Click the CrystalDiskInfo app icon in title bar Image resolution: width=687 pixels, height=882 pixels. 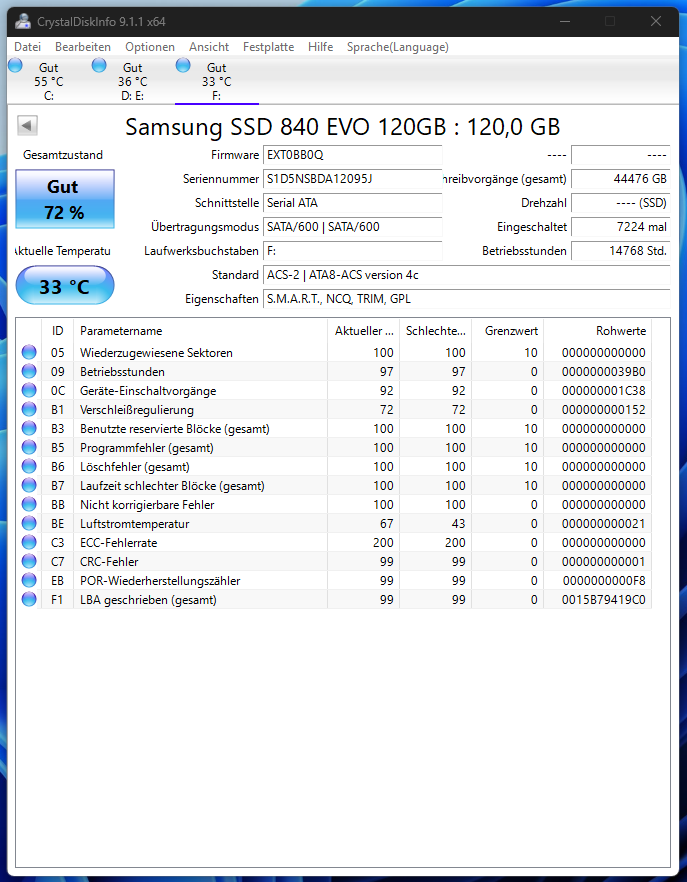[23, 22]
